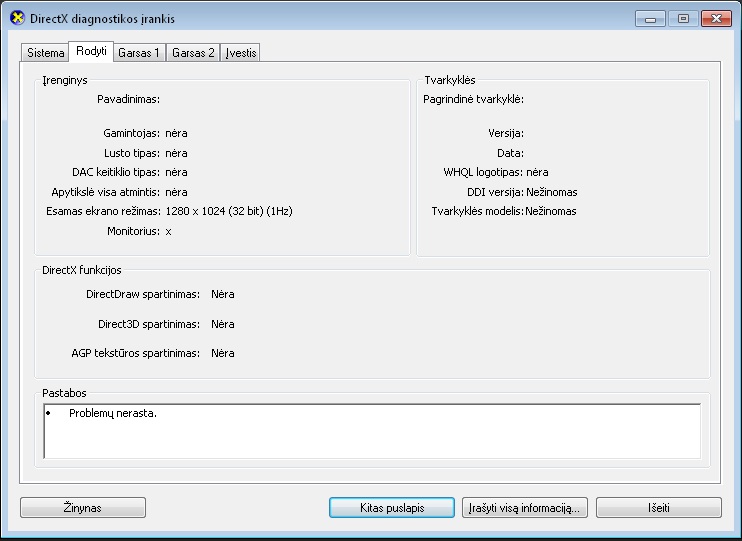Click the 'Tvarkyklės modelis:' label
Screen dimensions: 742x541
point(477,211)
